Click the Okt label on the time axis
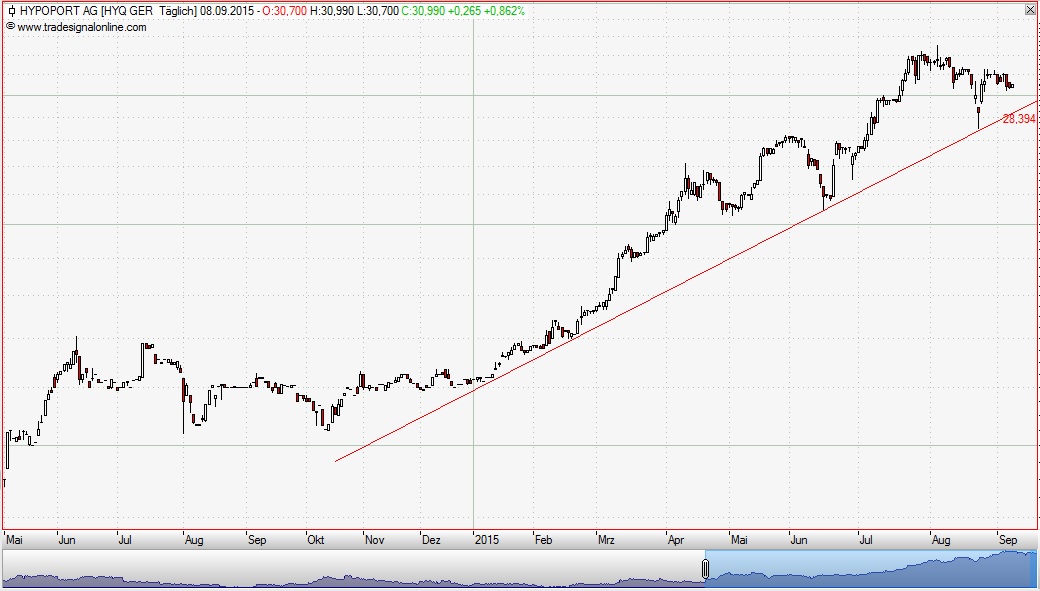 tap(316, 540)
